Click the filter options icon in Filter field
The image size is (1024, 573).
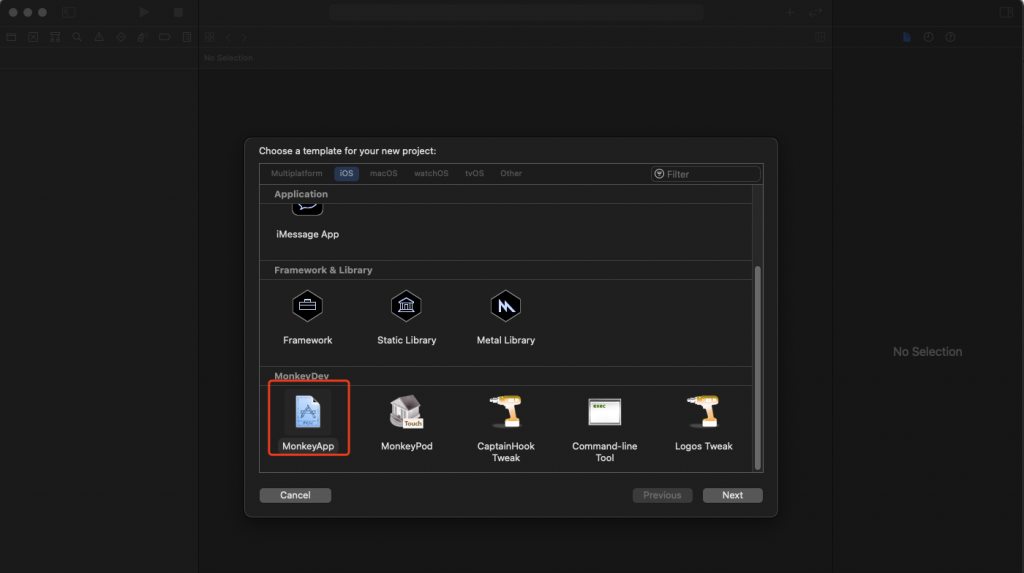(x=659, y=174)
